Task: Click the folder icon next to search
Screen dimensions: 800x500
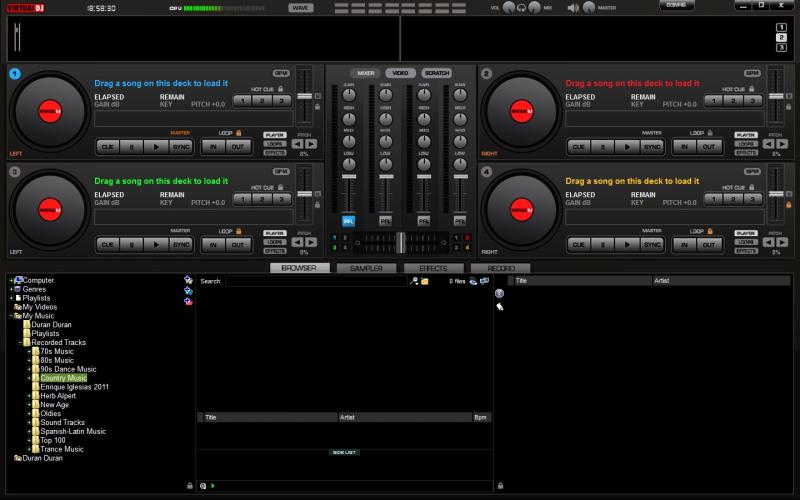Action: (424, 281)
